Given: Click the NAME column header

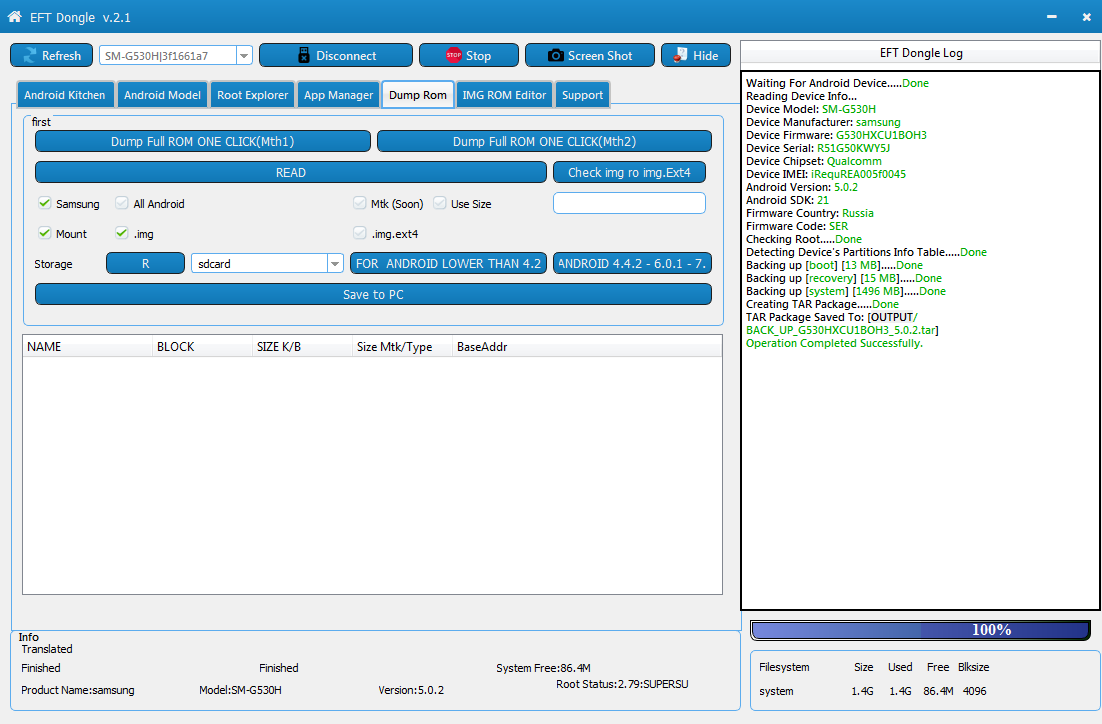Looking at the screenshot, I should point(87,347).
